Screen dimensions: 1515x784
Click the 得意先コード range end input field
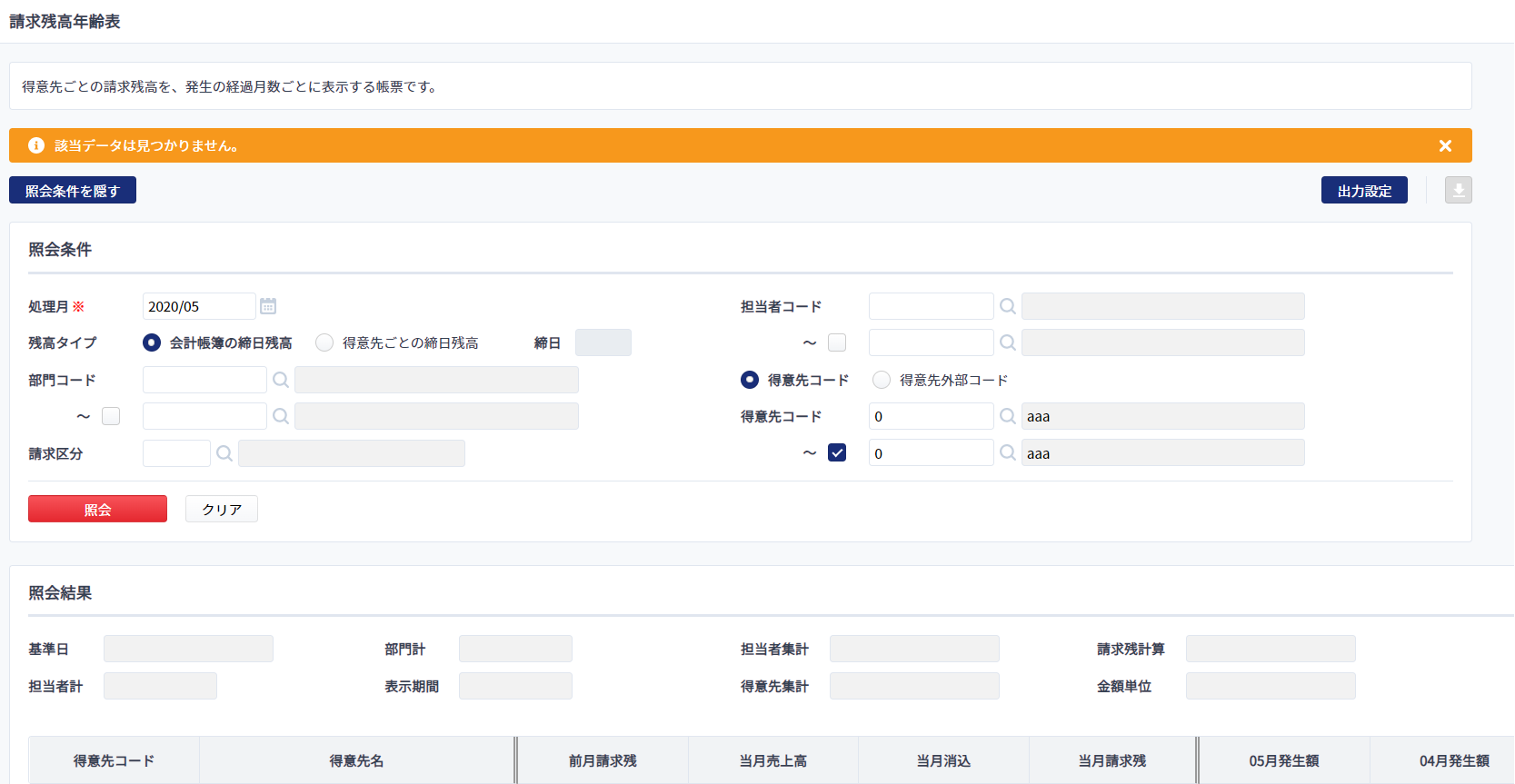(932, 452)
